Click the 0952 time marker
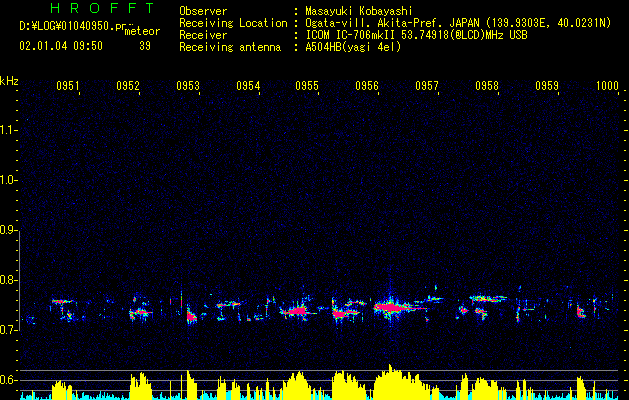Image resolution: width=629 pixels, height=400 pixels. pyautogui.click(x=128, y=85)
